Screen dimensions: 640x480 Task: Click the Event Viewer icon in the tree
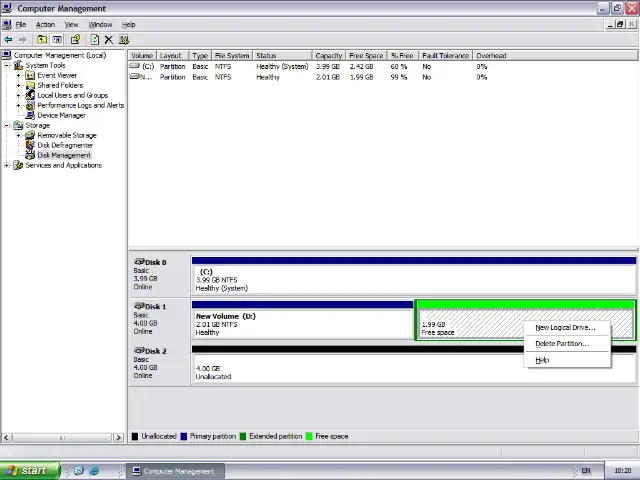point(30,75)
